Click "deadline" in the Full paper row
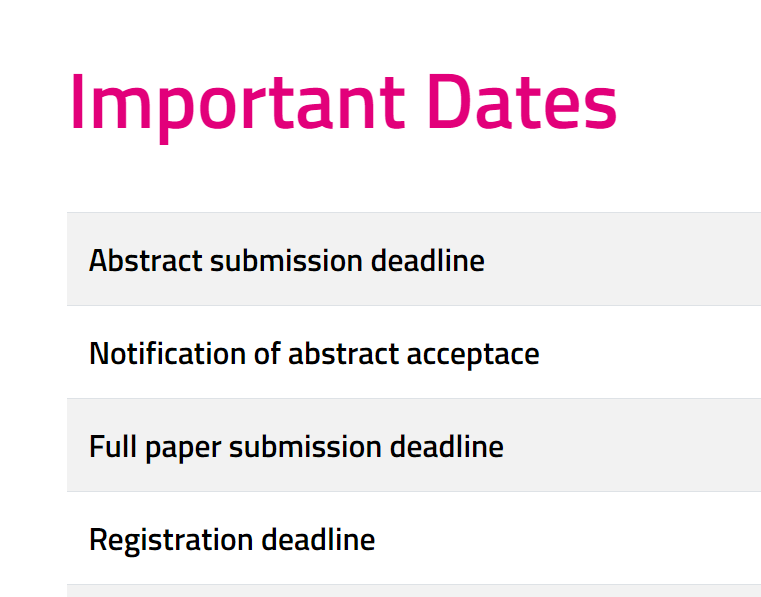This screenshot has width=761, height=597. click(x=447, y=446)
